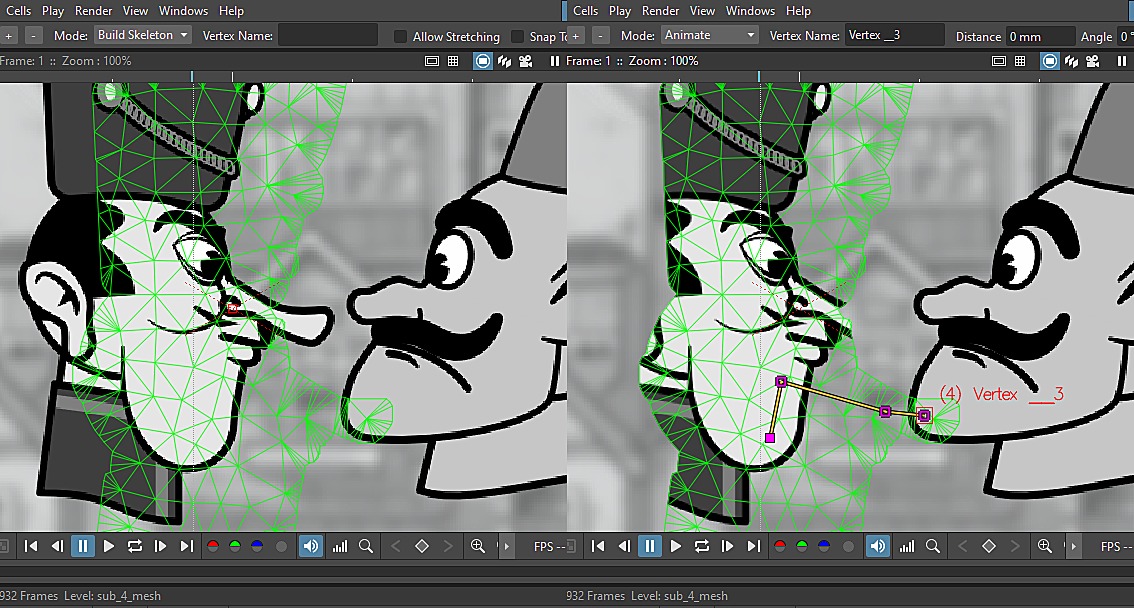Click zoom in icon in left viewer
1134x608 pixels.
pyautogui.click(x=478, y=547)
